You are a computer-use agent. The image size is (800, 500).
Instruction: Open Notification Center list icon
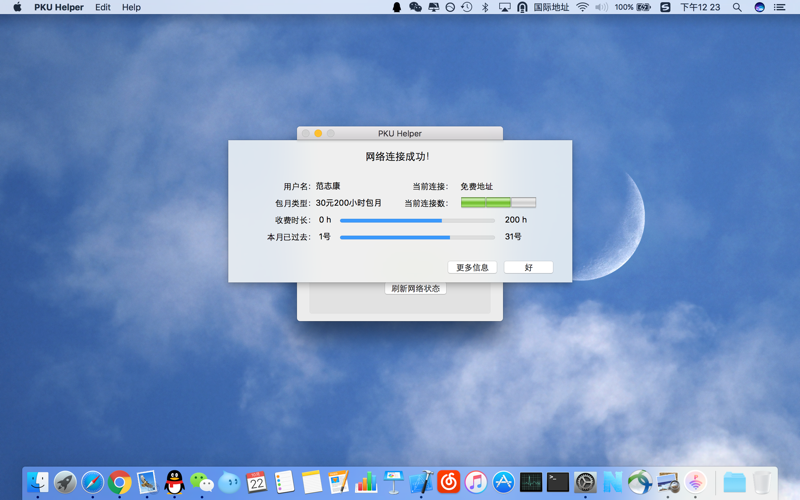(780, 7)
